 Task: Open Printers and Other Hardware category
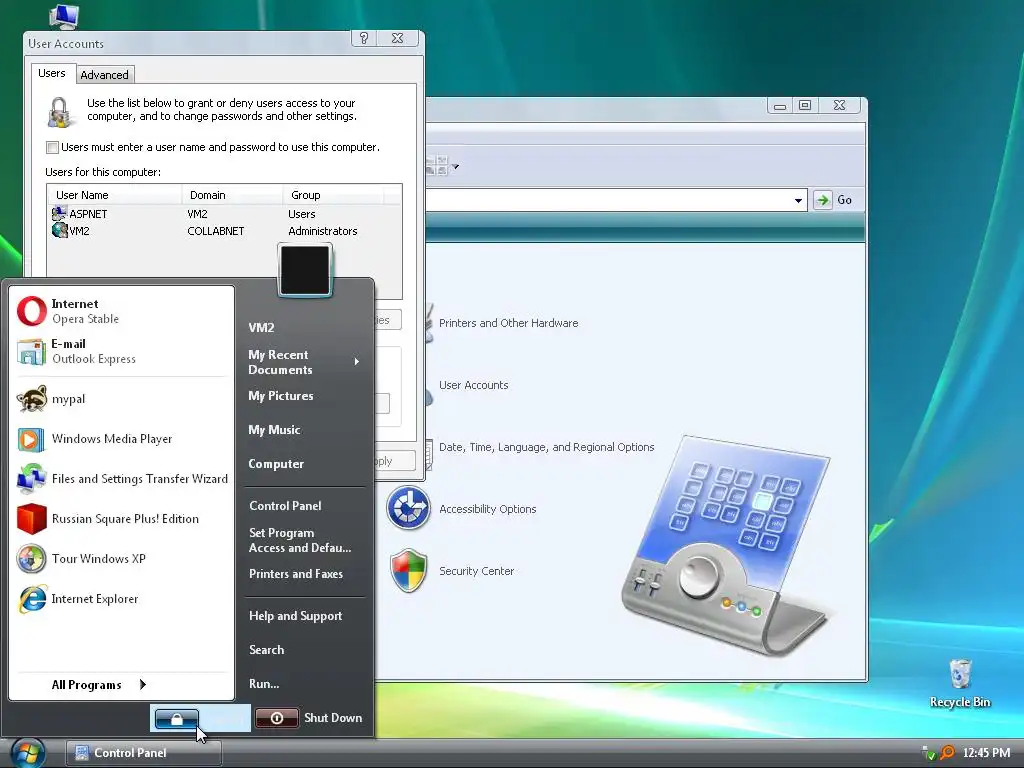tap(509, 323)
